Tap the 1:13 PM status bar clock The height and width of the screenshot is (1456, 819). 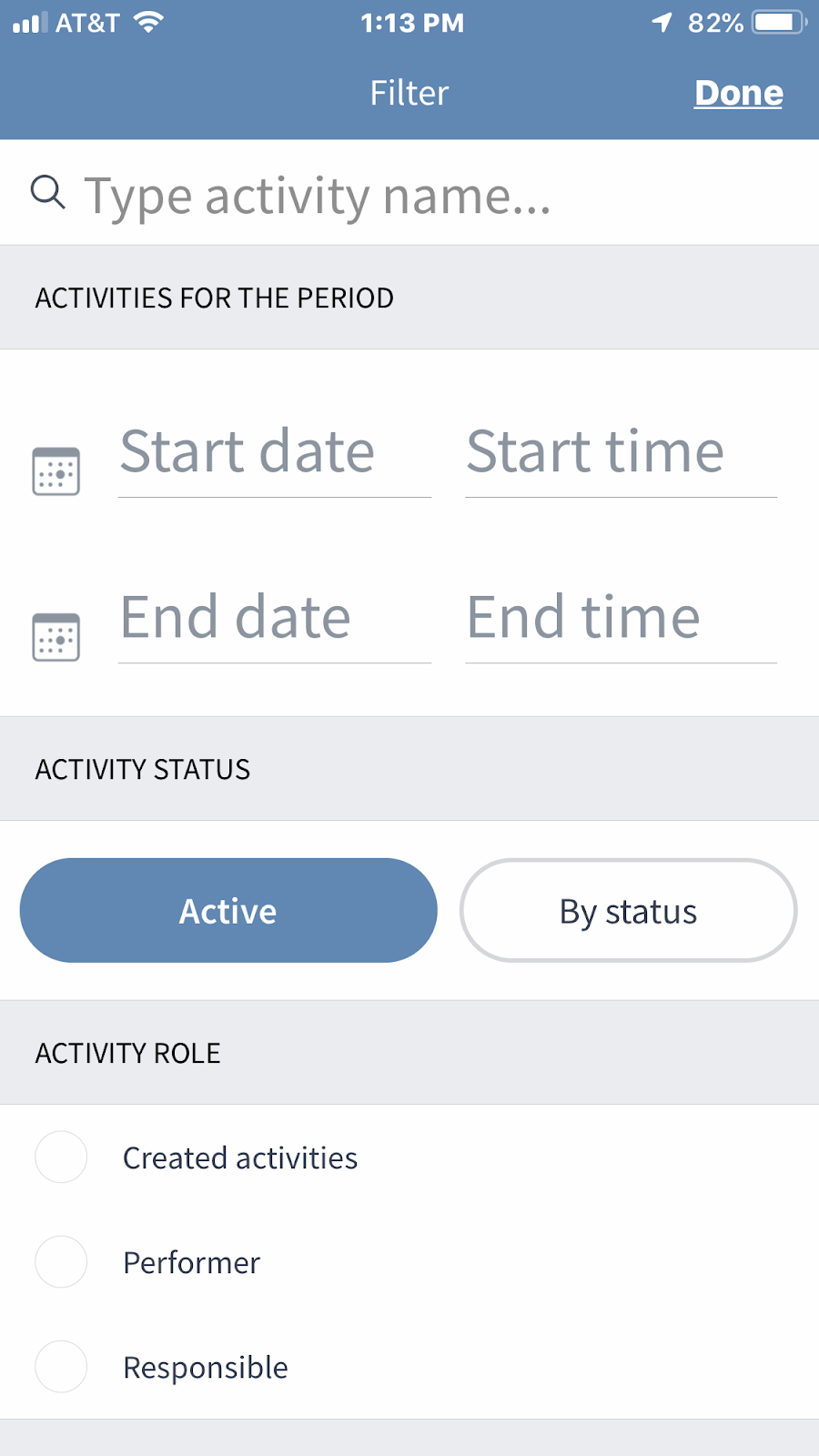[412, 23]
